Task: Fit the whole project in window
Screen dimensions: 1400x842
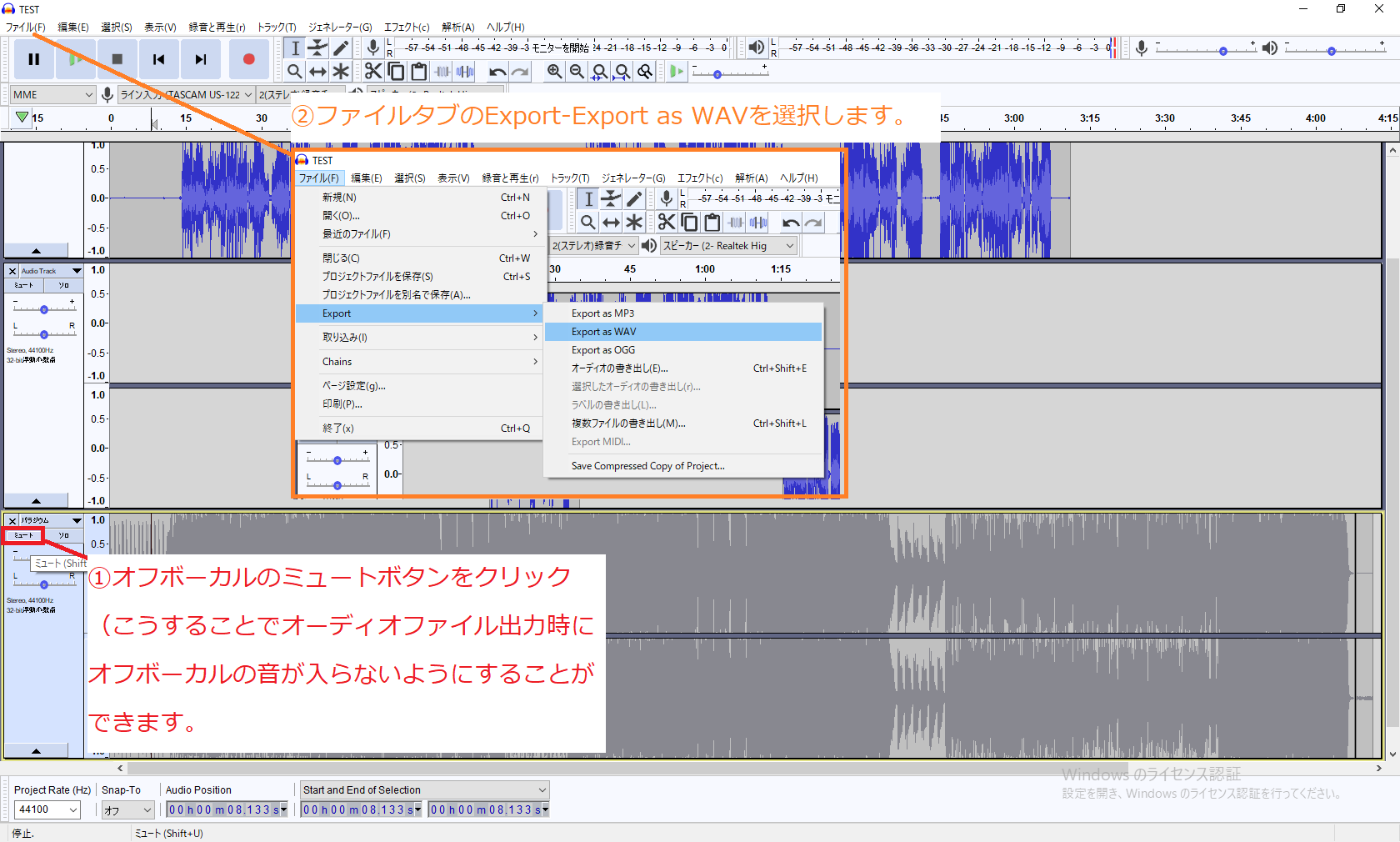Action: (x=622, y=72)
